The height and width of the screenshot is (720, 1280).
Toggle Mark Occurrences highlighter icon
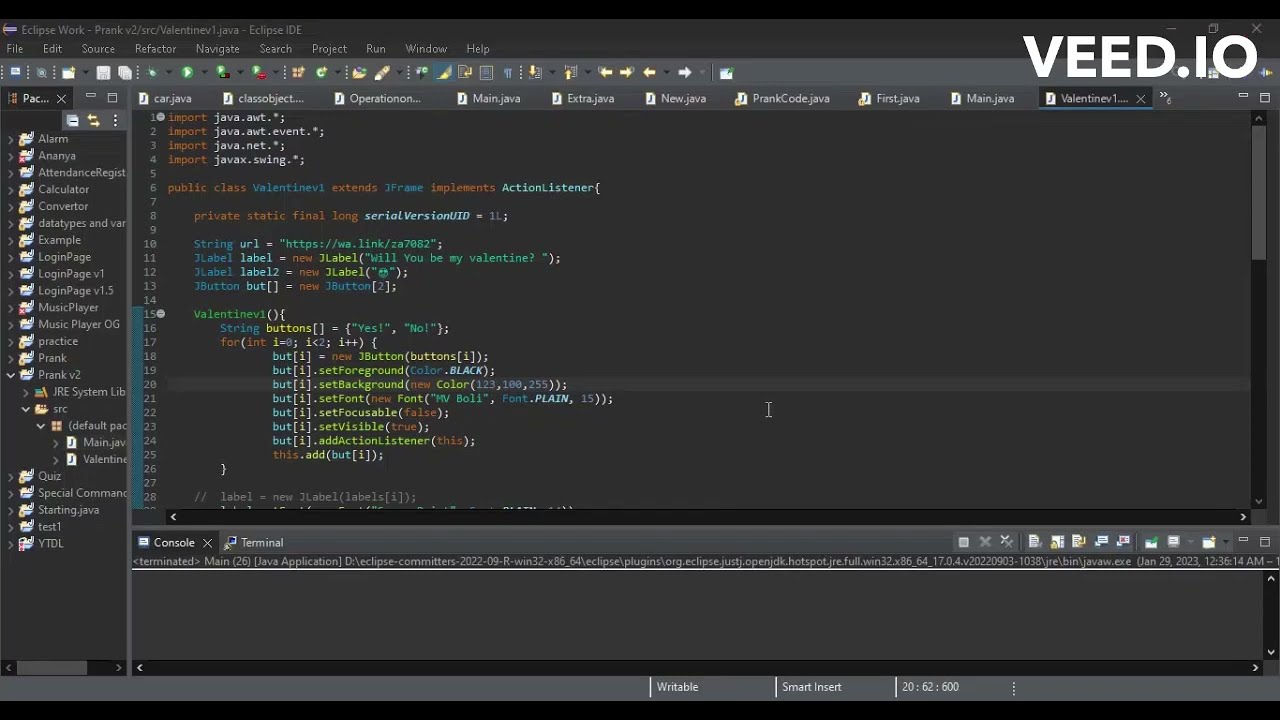[444, 72]
